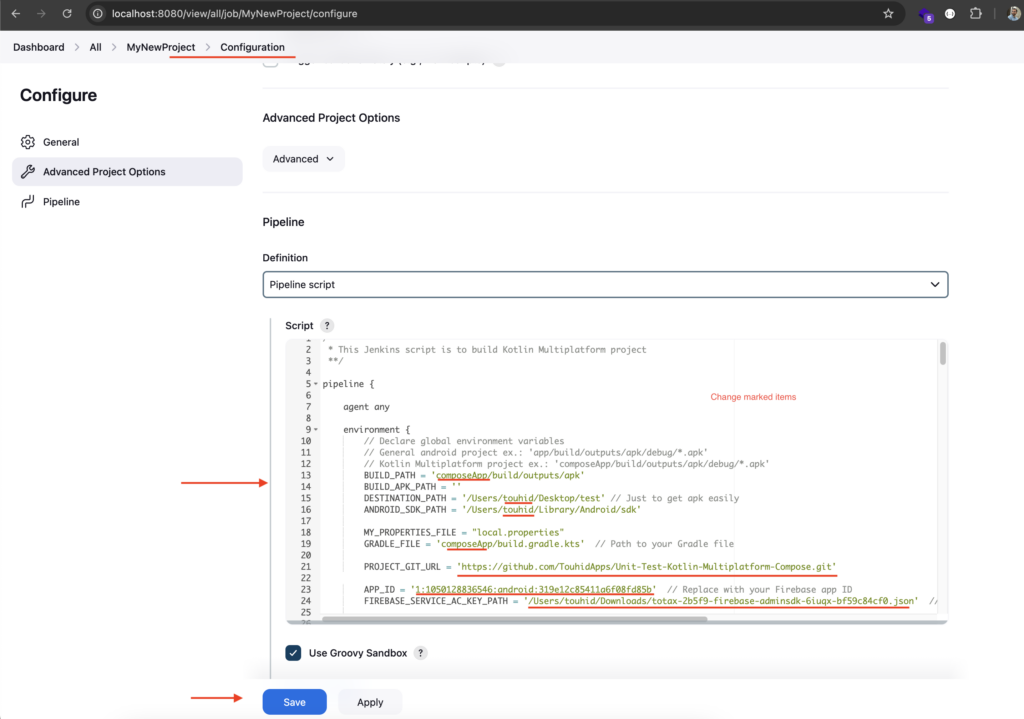Open the user profile avatar
Image resolution: width=1024 pixels, height=719 pixels.
[x=1014, y=13]
